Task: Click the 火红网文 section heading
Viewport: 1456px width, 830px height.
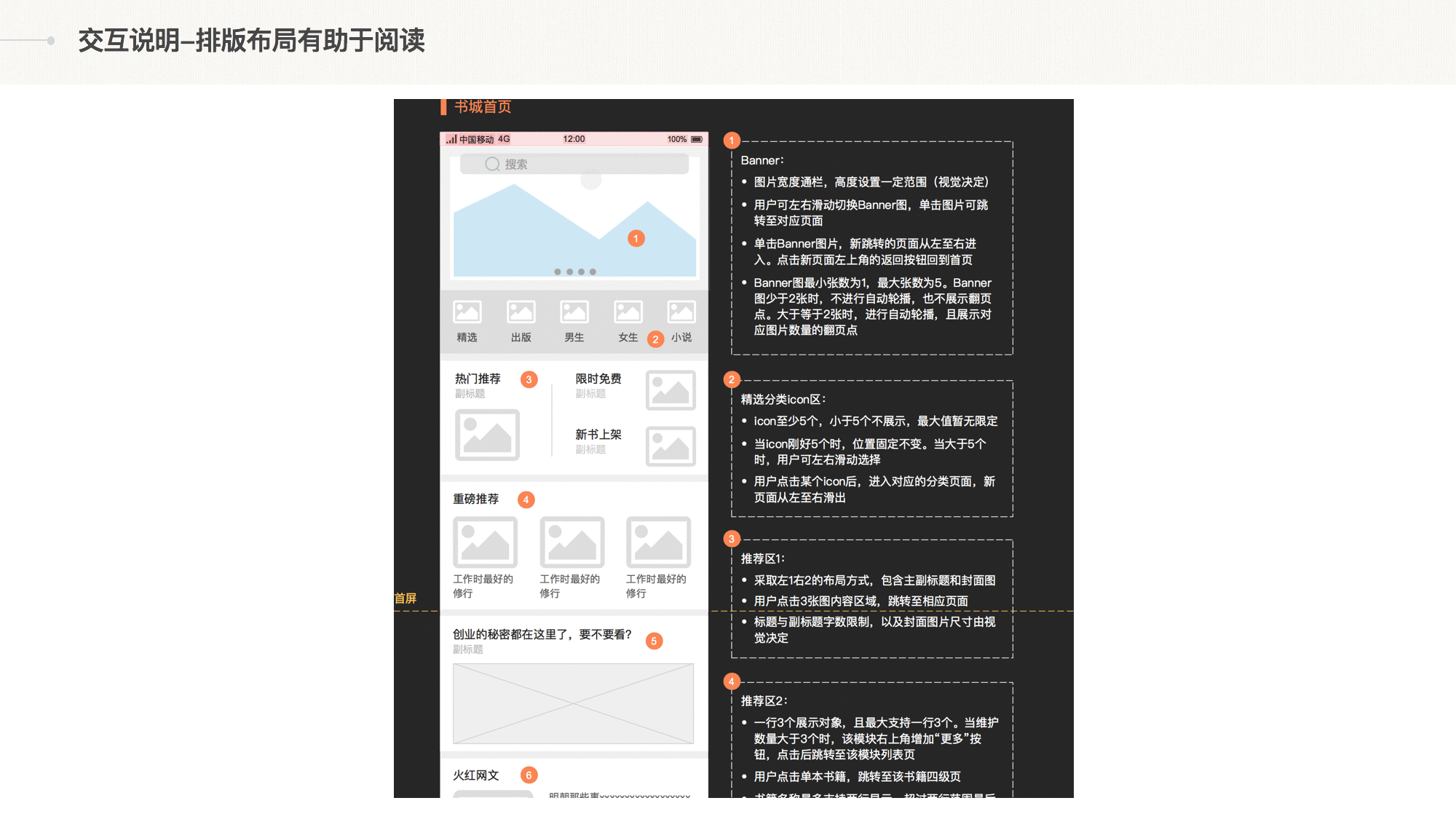Action: [476, 775]
